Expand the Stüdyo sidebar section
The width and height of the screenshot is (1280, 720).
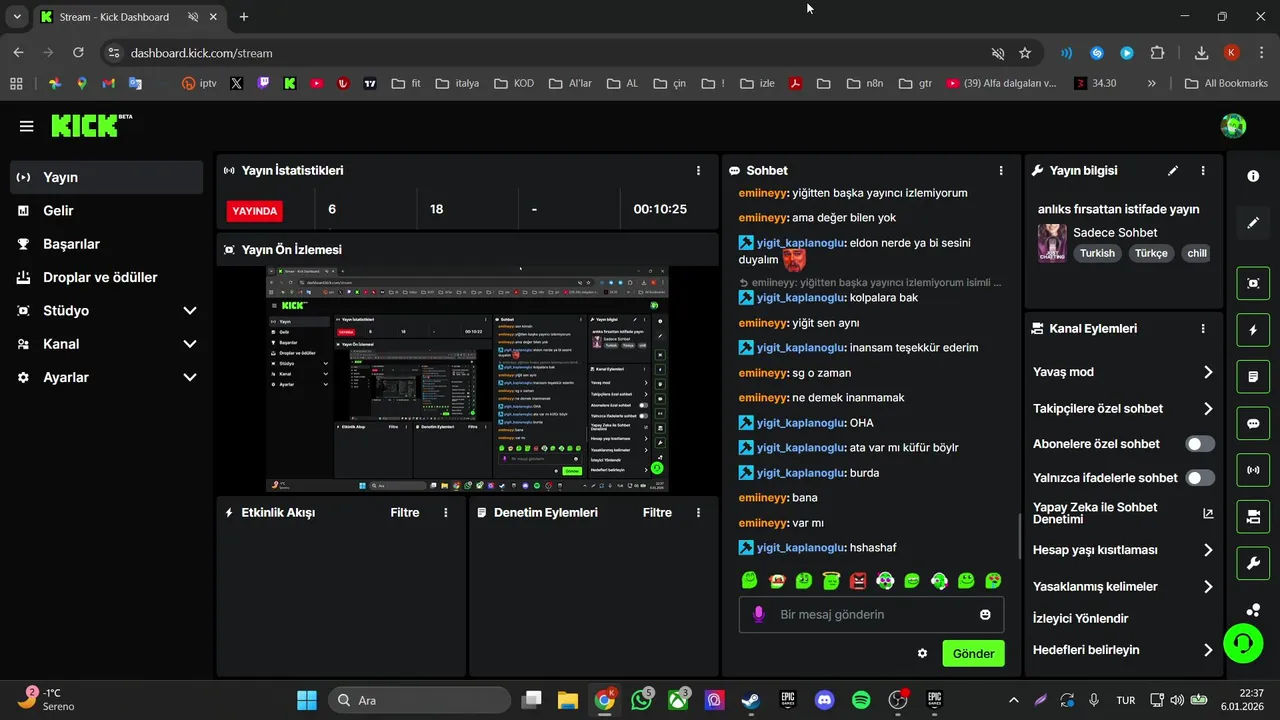click(x=190, y=311)
